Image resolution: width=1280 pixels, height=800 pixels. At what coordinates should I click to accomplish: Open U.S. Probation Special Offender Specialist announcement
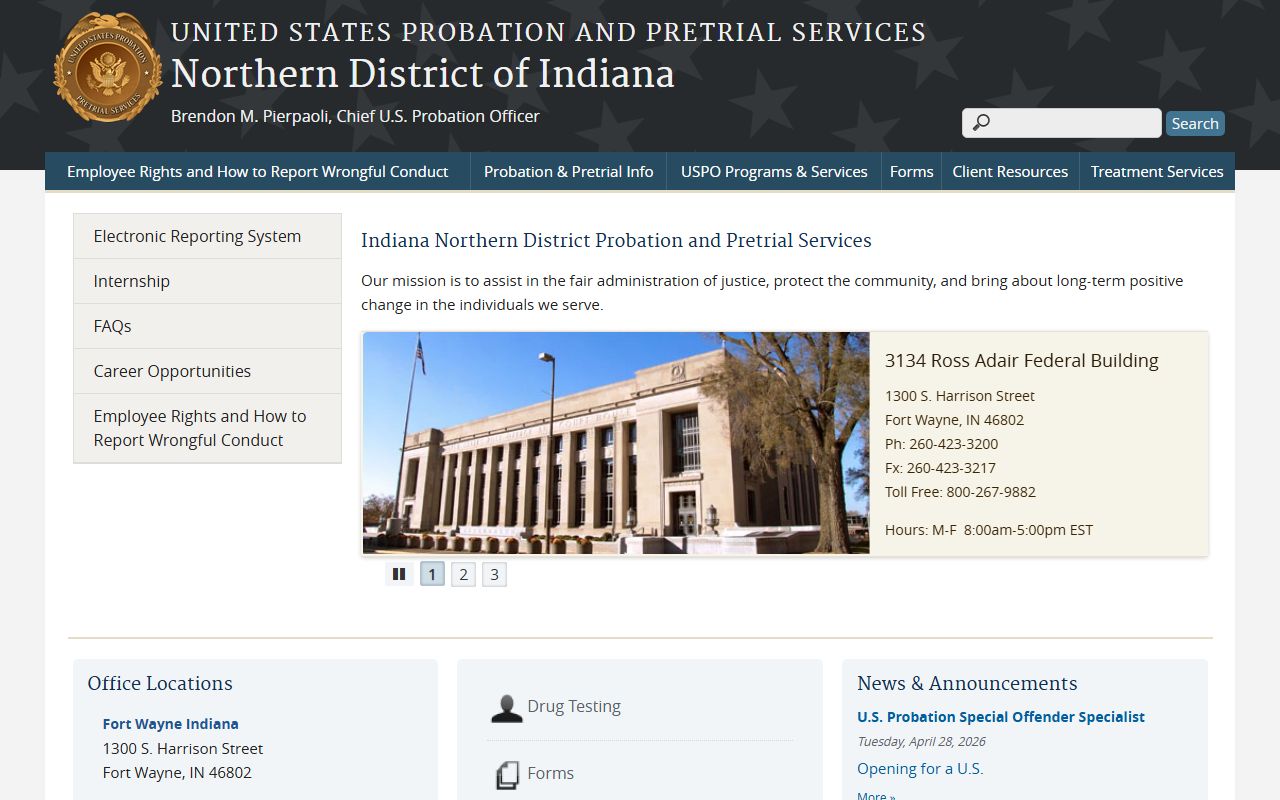click(1001, 716)
